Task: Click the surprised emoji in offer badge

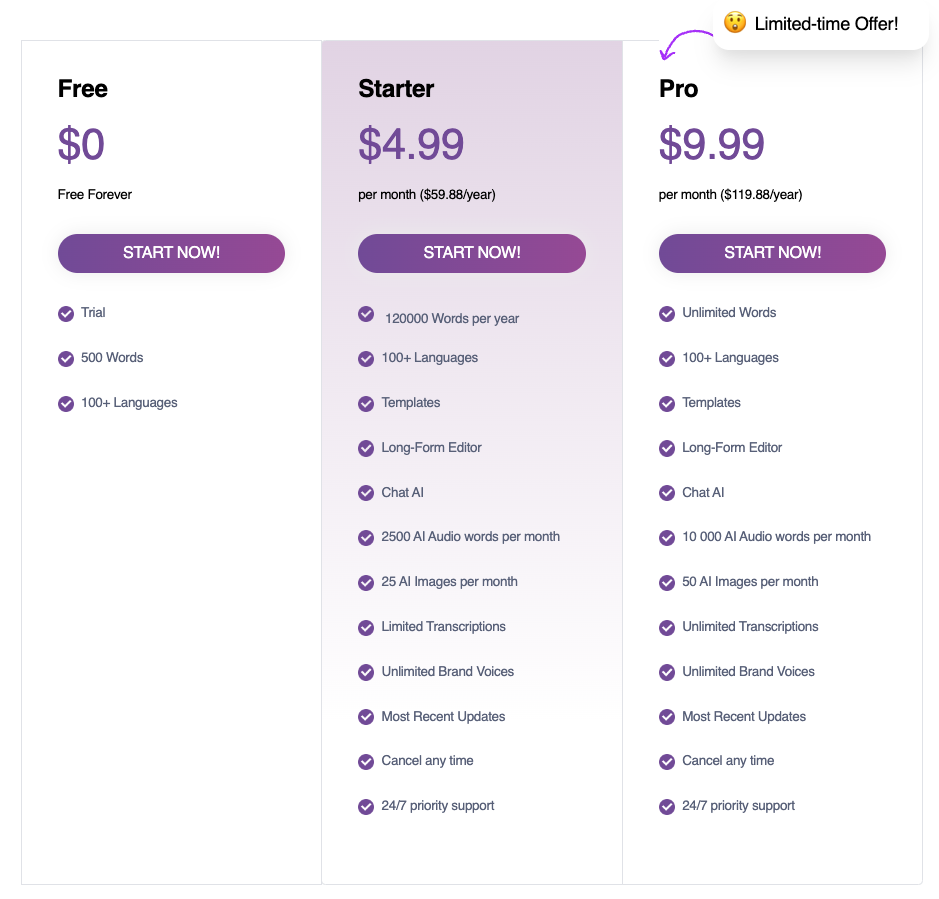Action: pyautogui.click(x=735, y=23)
